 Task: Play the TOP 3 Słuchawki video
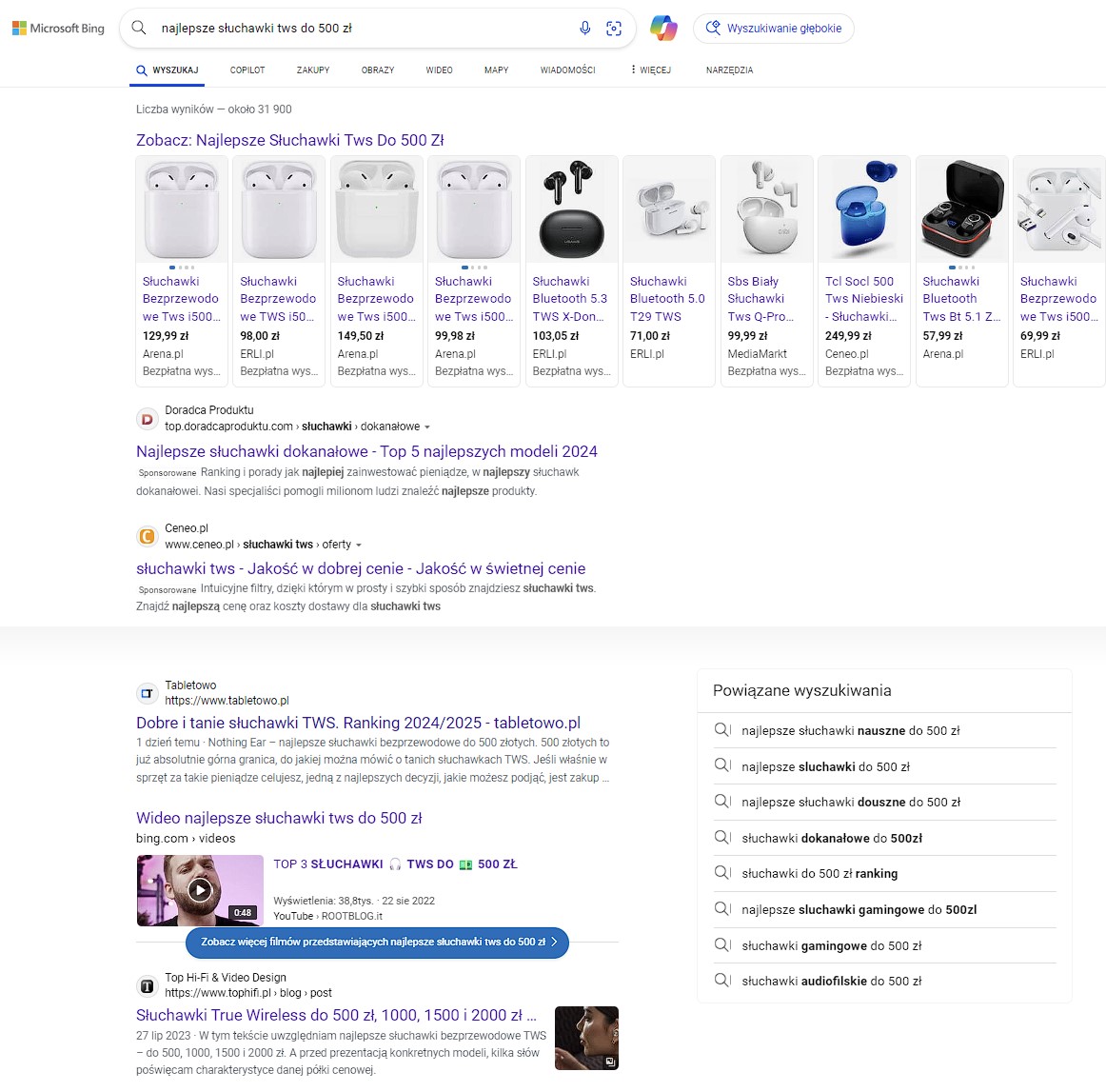pos(200,890)
